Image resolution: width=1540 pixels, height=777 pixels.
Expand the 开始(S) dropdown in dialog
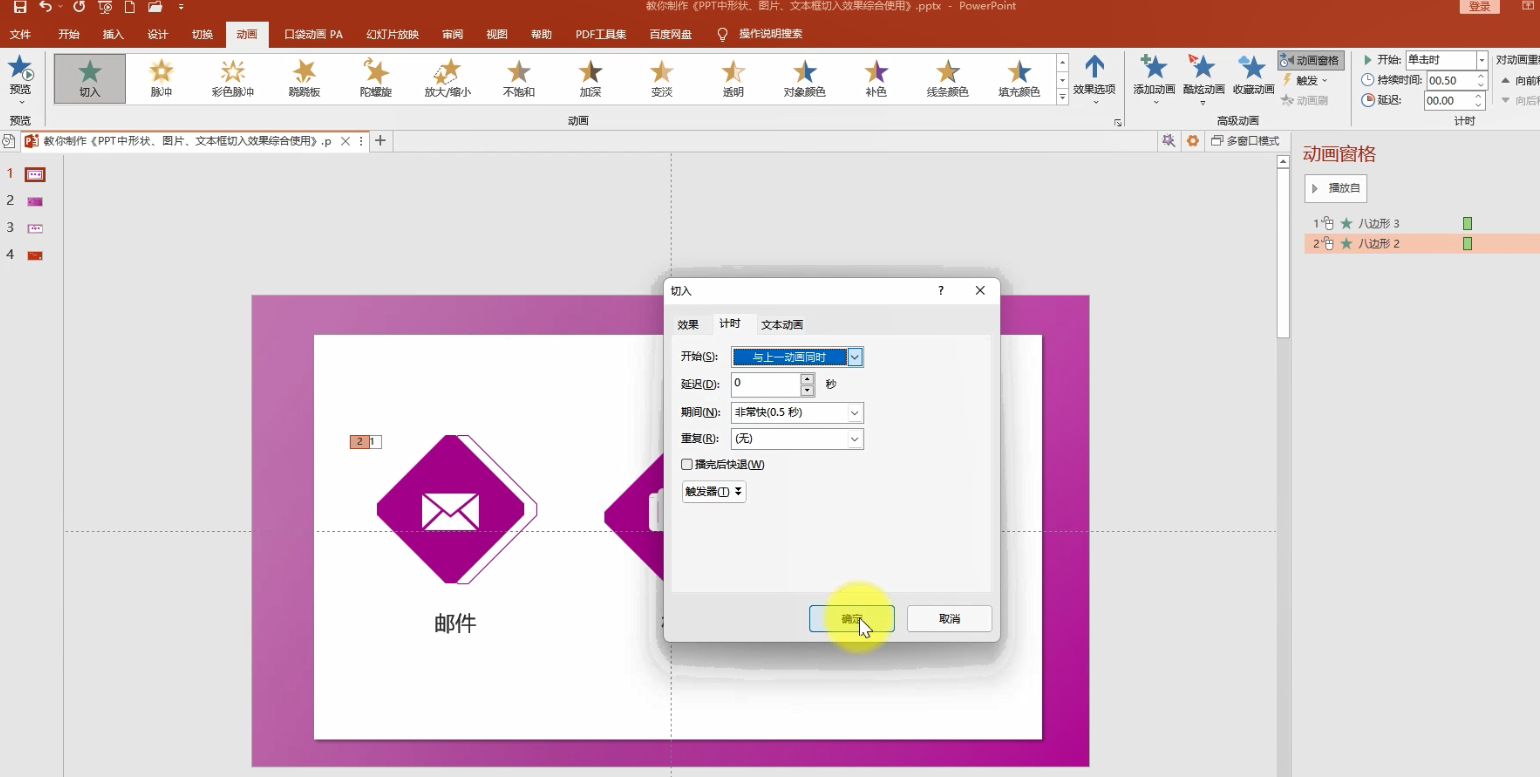[855, 357]
